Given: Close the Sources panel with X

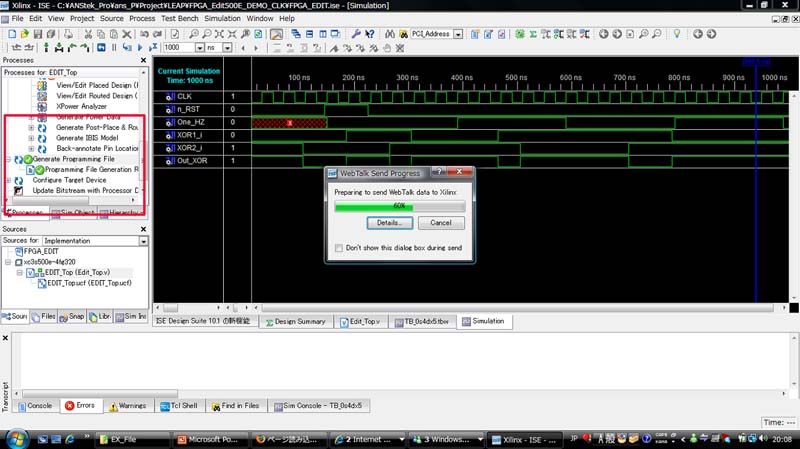Looking at the screenshot, I should click(x=143, y=229).
